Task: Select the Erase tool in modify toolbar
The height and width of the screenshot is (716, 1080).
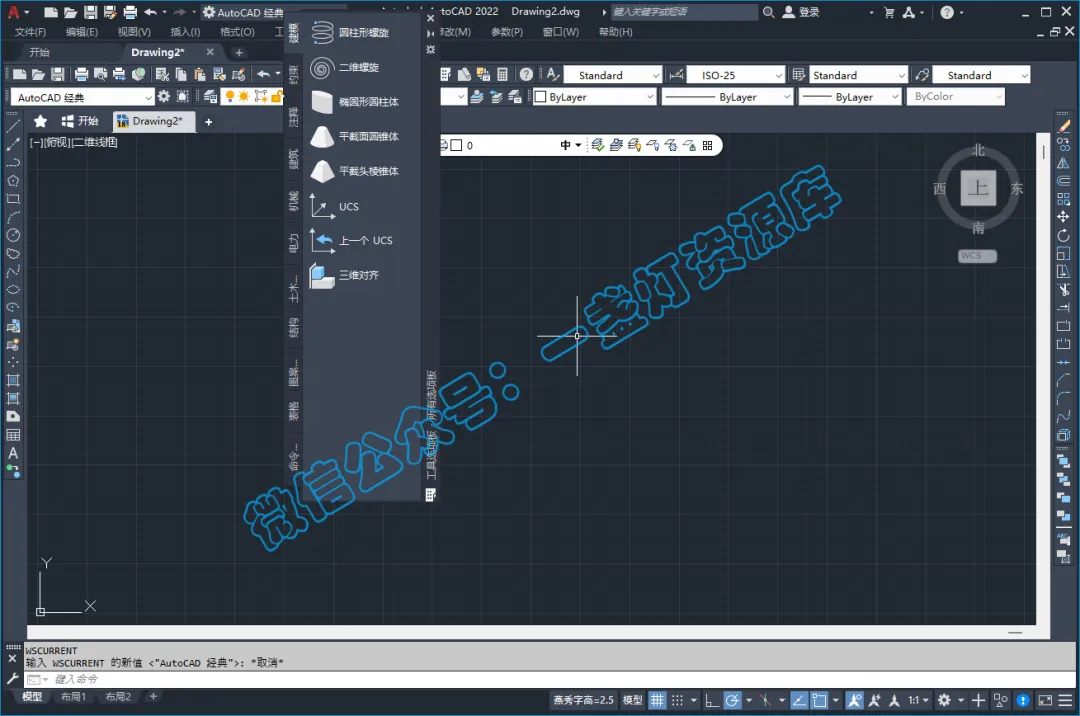Action: [x=1063, y=127]
